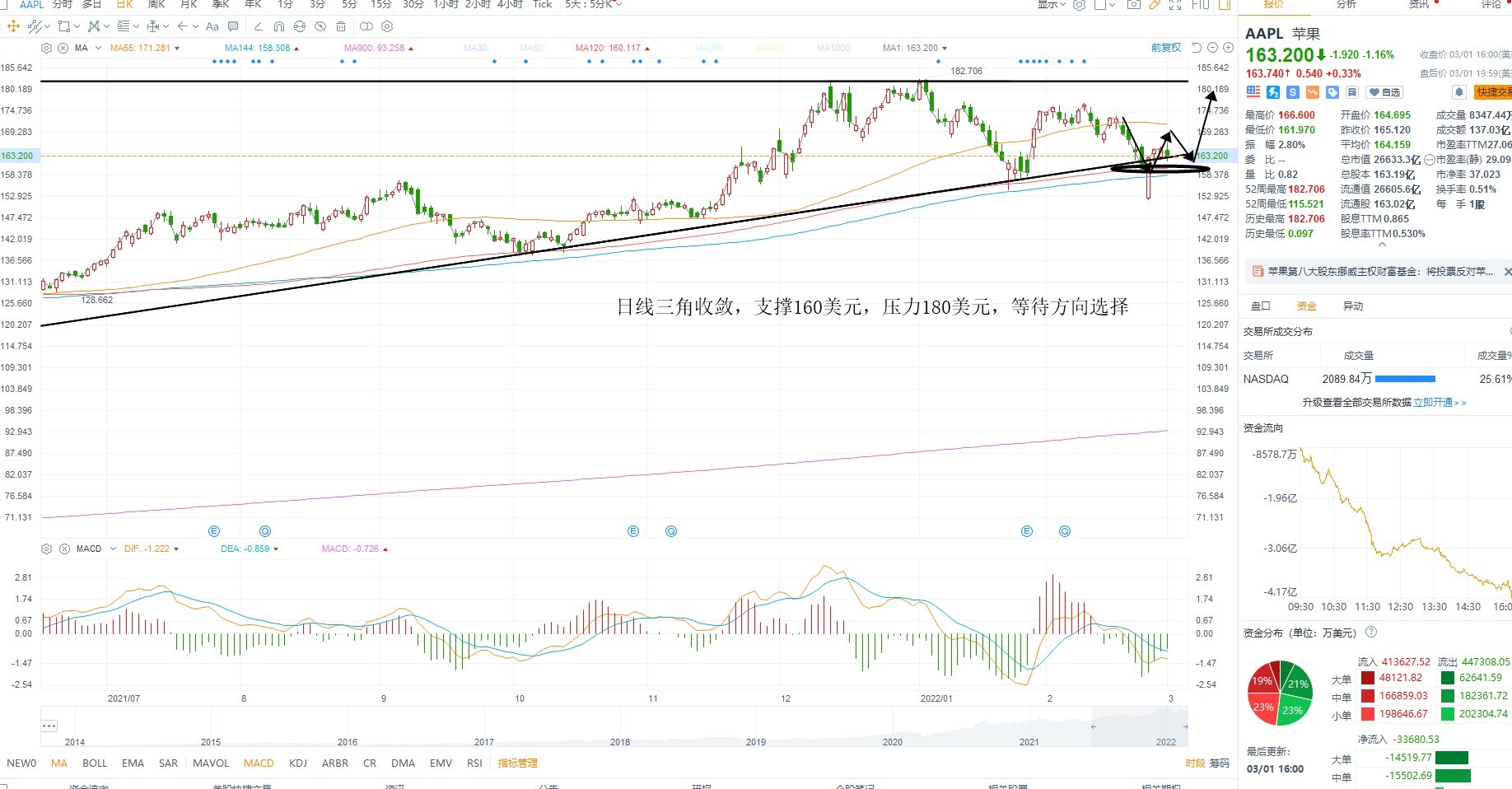The height and width of the screenshot is (789, 1512).
Task: Delete drawings with the trash icon
Action: click(x=341, y=26)
